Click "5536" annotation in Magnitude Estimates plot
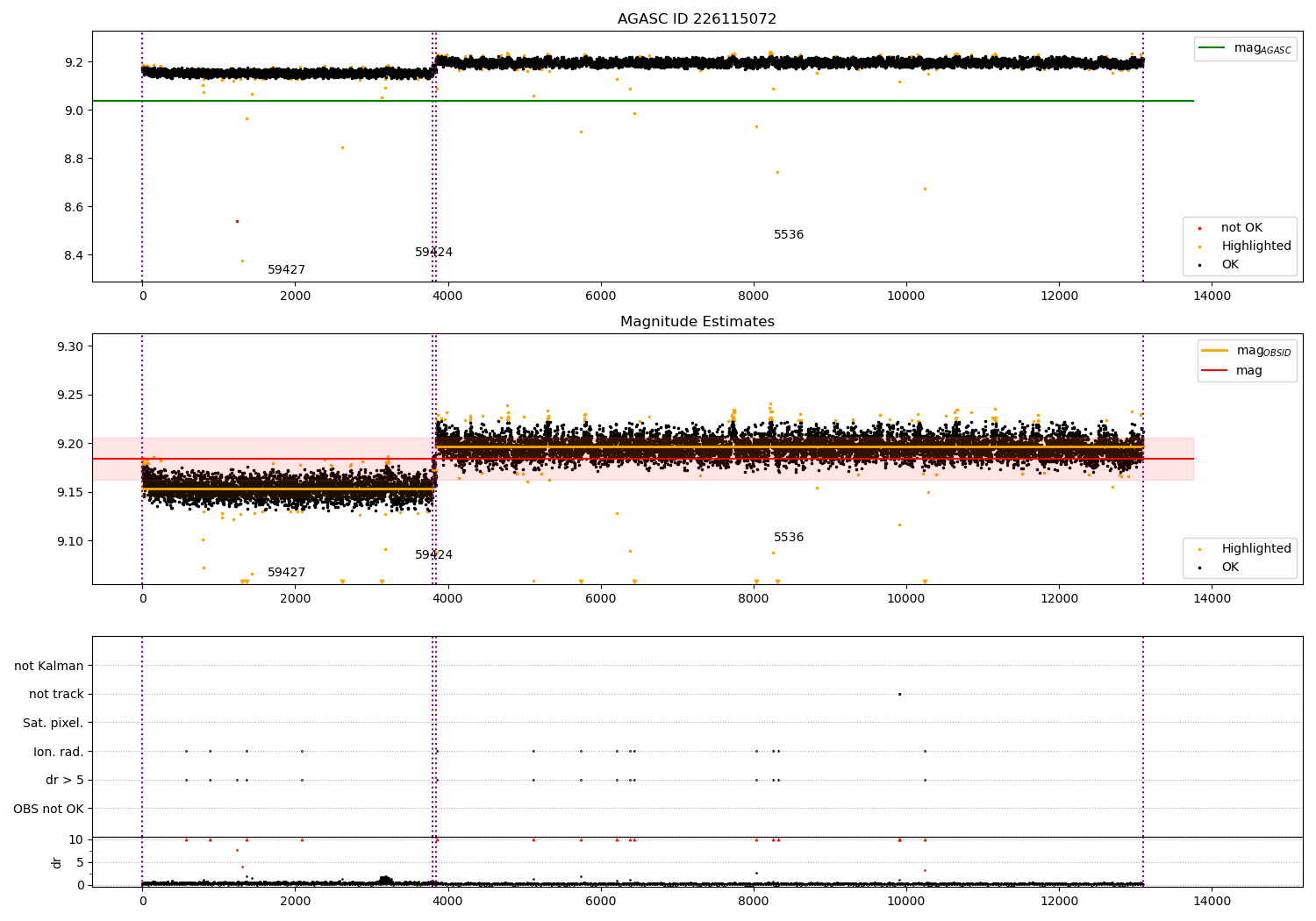The height and width of the screenshot is (921, 1316). pos(789,538)
